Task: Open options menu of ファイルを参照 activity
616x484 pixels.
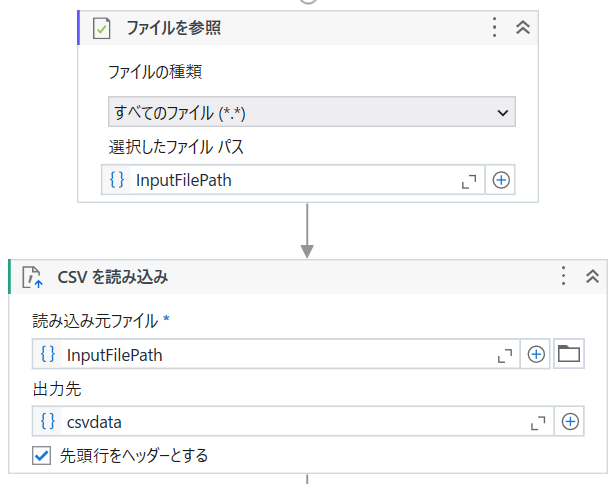Action: pos(494,28)
